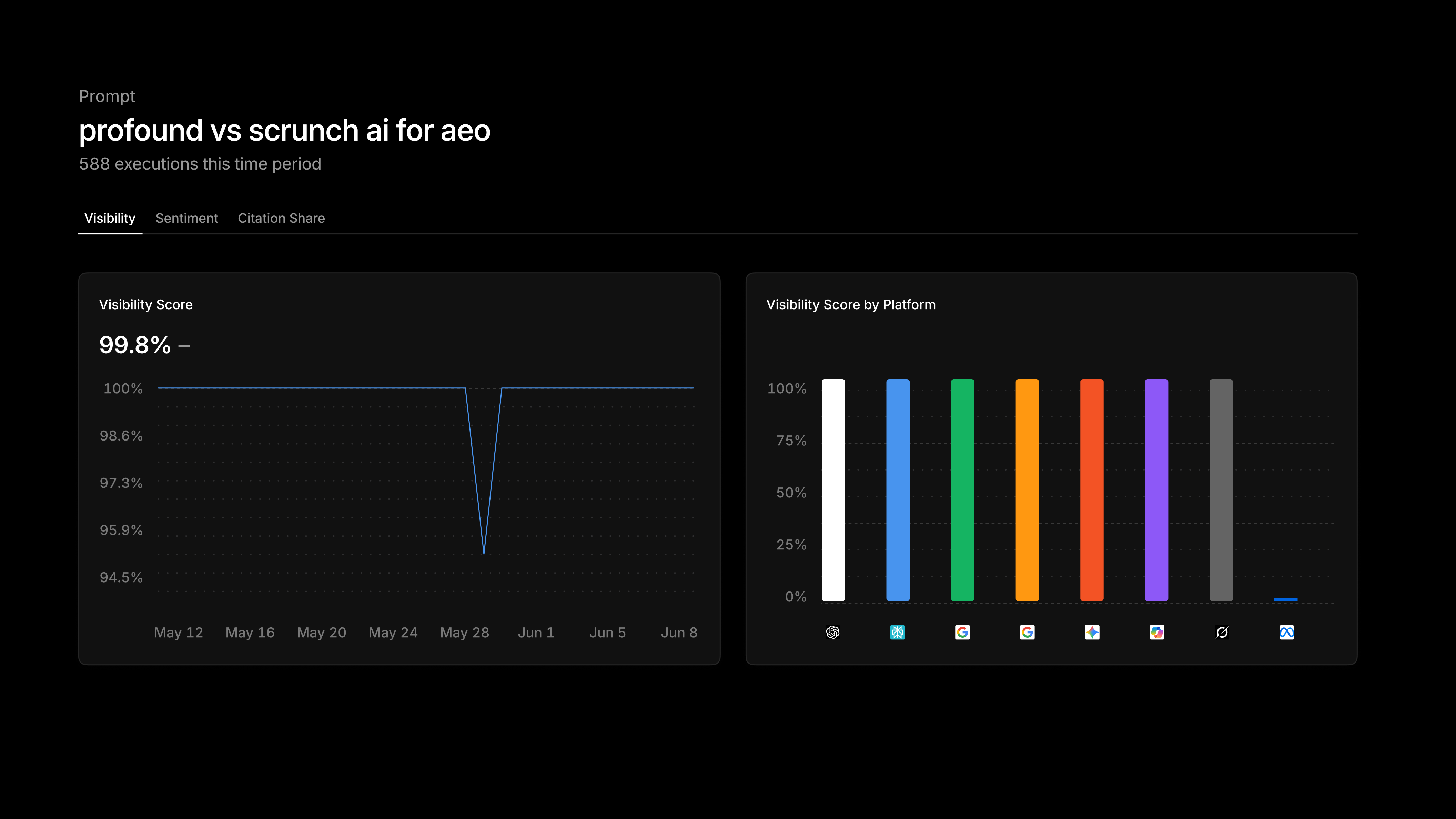Click the "100%" label in the line chart
The height and width of the screenshot is (819, 1456).
coord(123,388)
